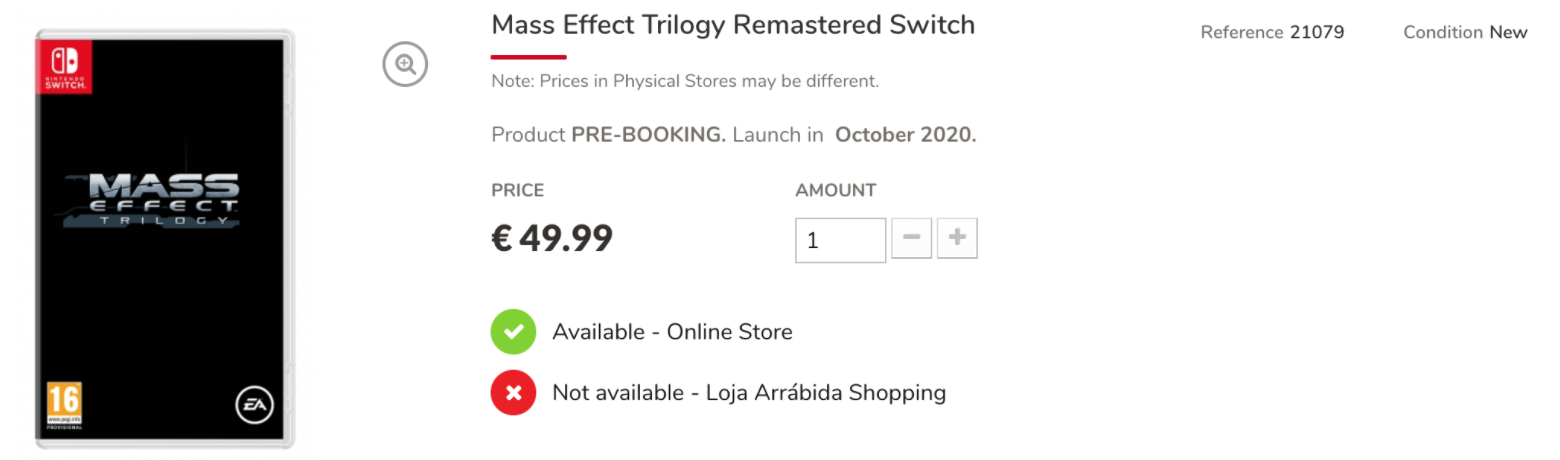Image resolution: width=1560 pixels, height=460 pixels.
Task: Click the Mass Effect Trilogy cover logo
Action: pyautogui.click(x=152, y=200)
